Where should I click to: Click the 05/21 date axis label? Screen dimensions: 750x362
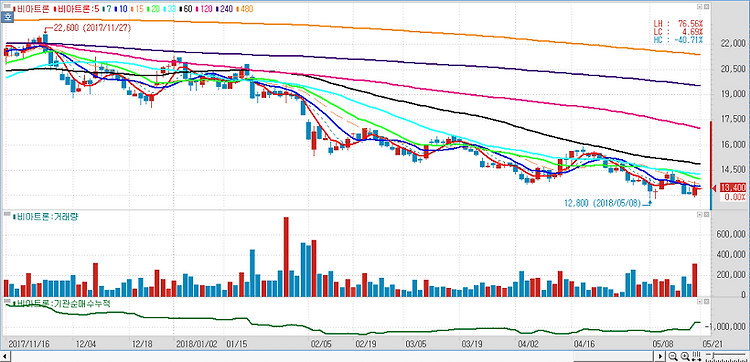(712, 344)
